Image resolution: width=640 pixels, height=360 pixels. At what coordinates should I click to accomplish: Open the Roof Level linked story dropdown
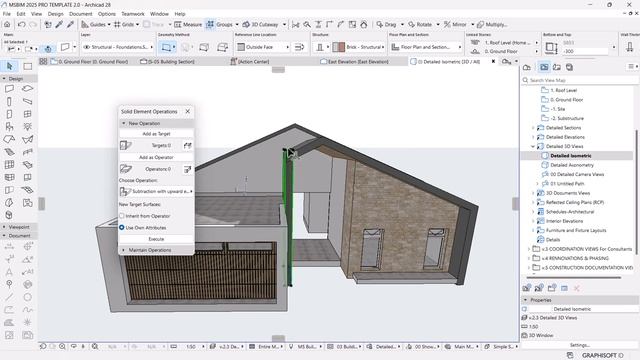click(x=537, y=42)
